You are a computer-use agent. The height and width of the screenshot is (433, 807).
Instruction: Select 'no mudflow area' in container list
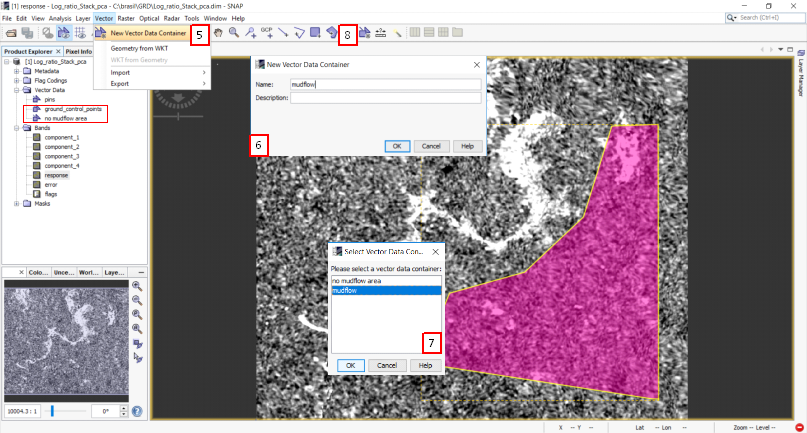(357, 281)
